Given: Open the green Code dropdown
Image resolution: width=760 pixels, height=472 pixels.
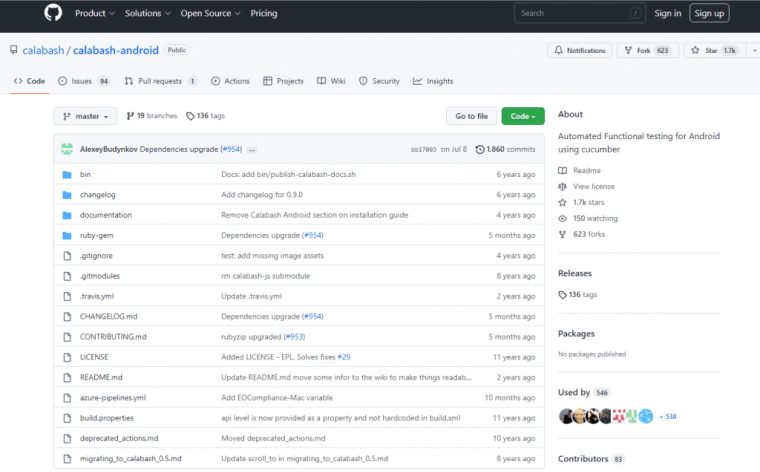Looking at the screenshot, I should pos(523,116).
